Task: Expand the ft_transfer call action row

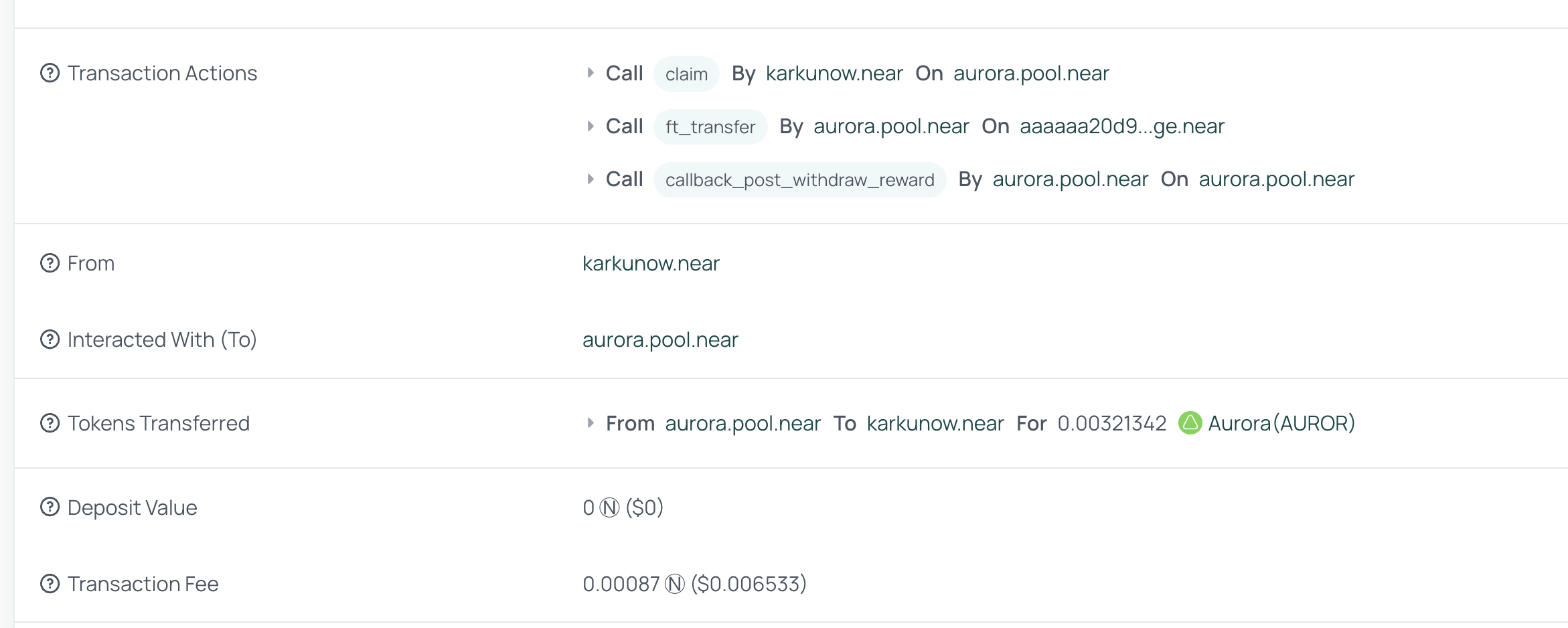Action: 591,126
